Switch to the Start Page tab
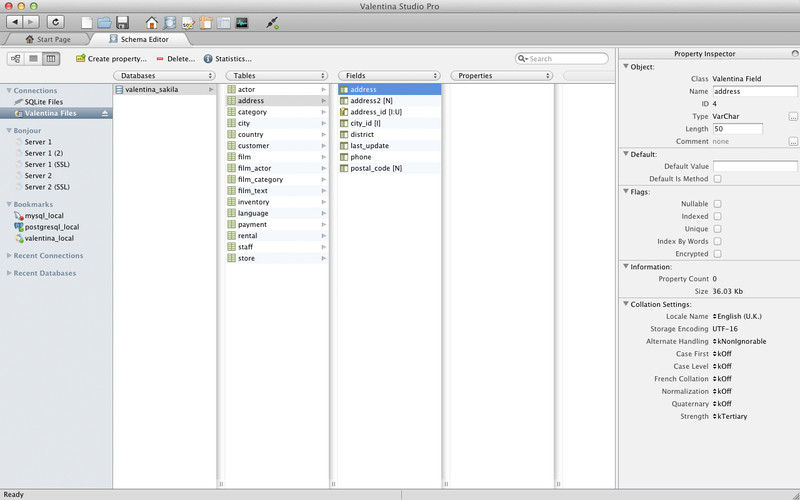The image size is (800, 500). pyautogui.click(x=47, y=39)
